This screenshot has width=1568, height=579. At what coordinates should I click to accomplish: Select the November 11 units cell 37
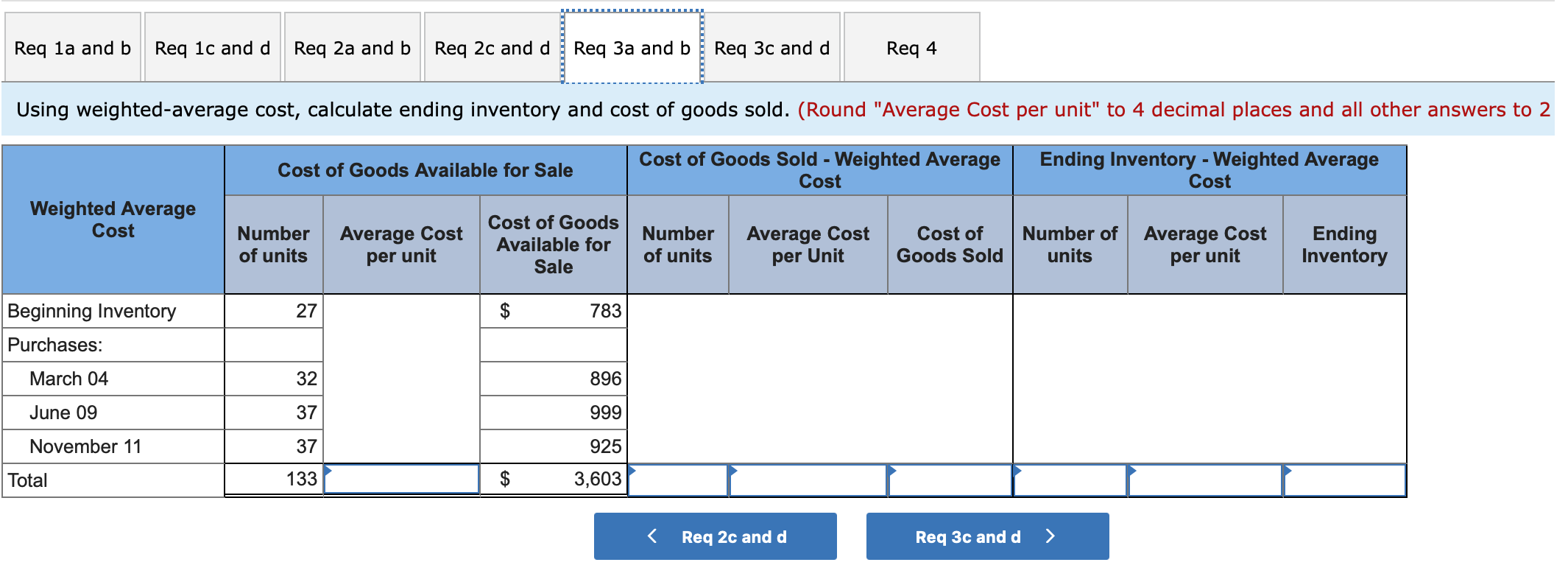coord(274,446)
